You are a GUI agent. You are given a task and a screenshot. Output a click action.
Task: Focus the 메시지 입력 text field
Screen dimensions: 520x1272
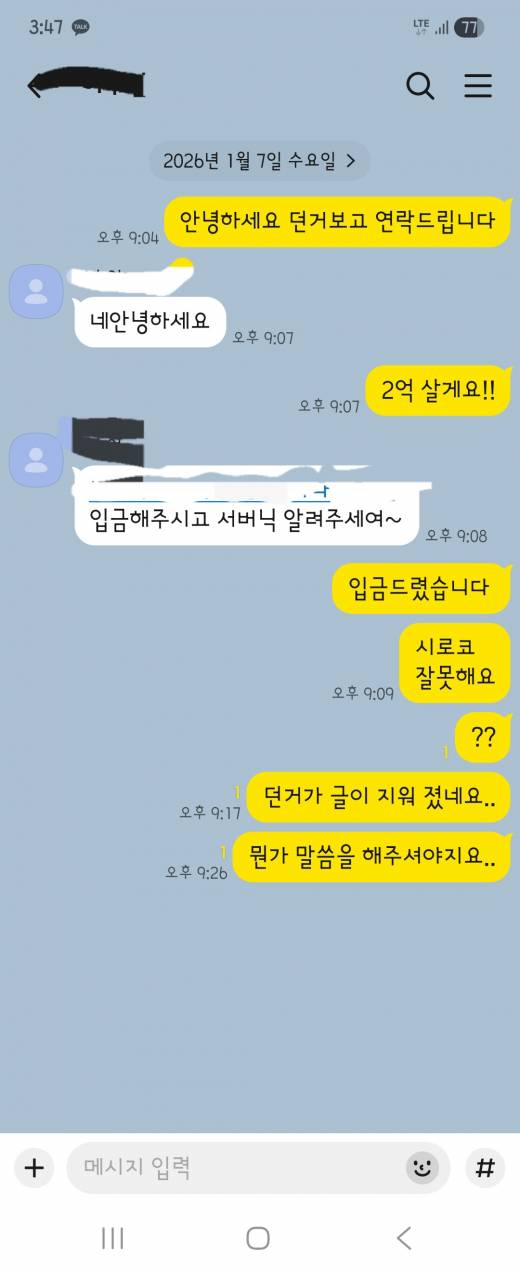tap(258, 1167)
